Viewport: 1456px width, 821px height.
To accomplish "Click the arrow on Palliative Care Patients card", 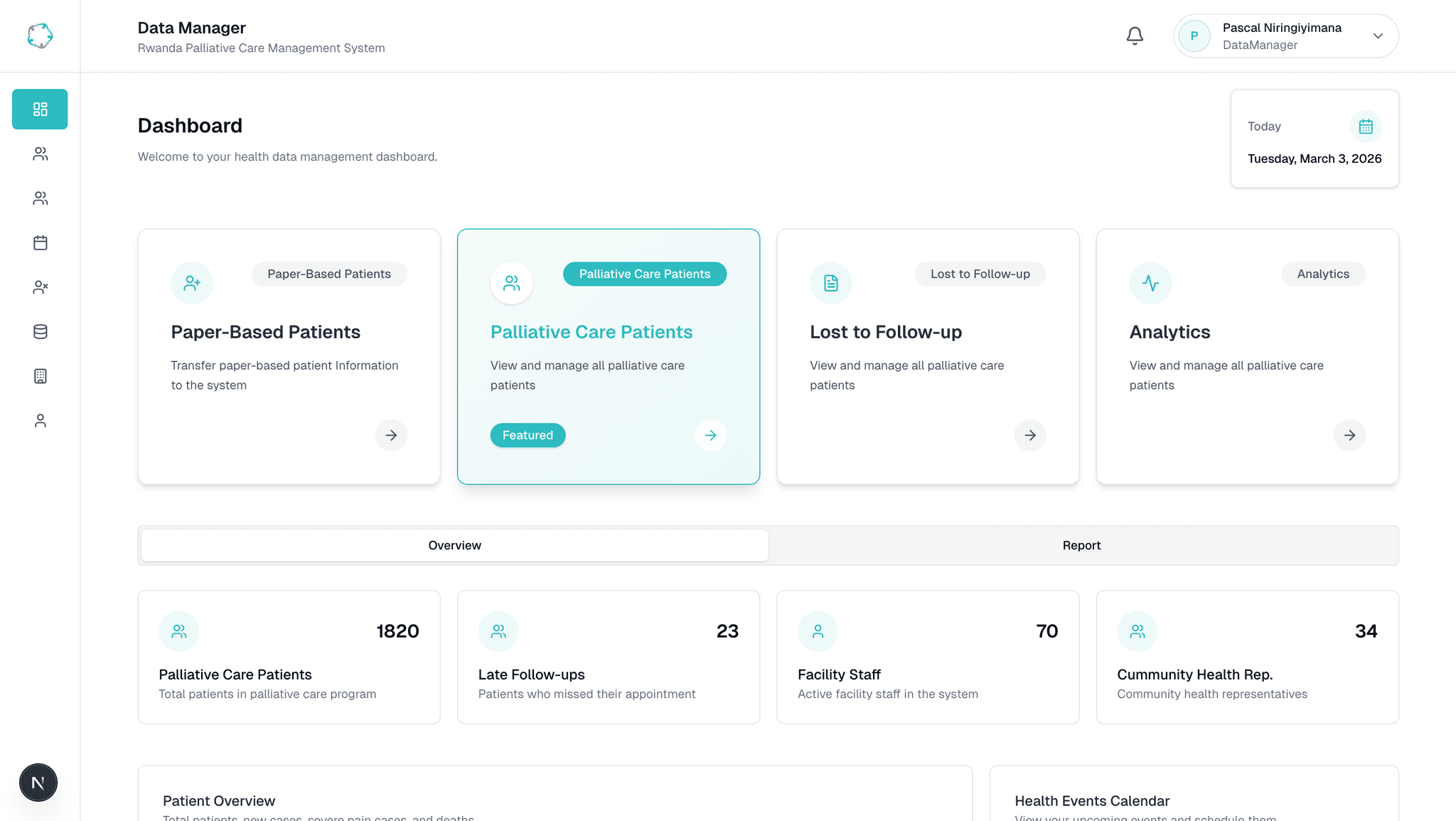I will (x=710, y=435).
